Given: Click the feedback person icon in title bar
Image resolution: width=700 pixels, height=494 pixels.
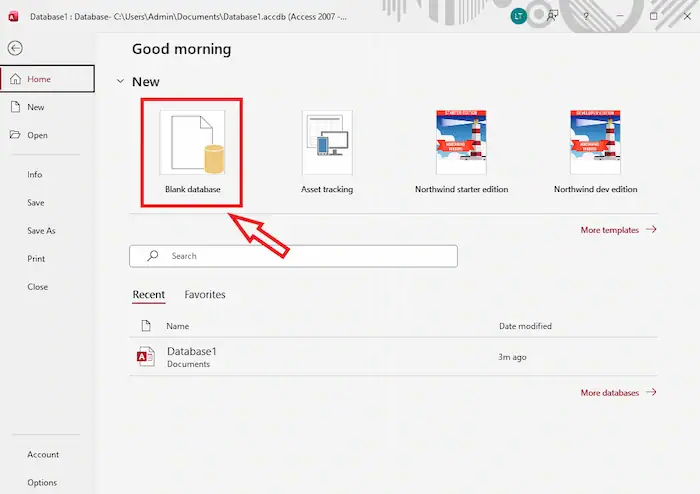Looking at the screenshot, I should coord(551,16).
